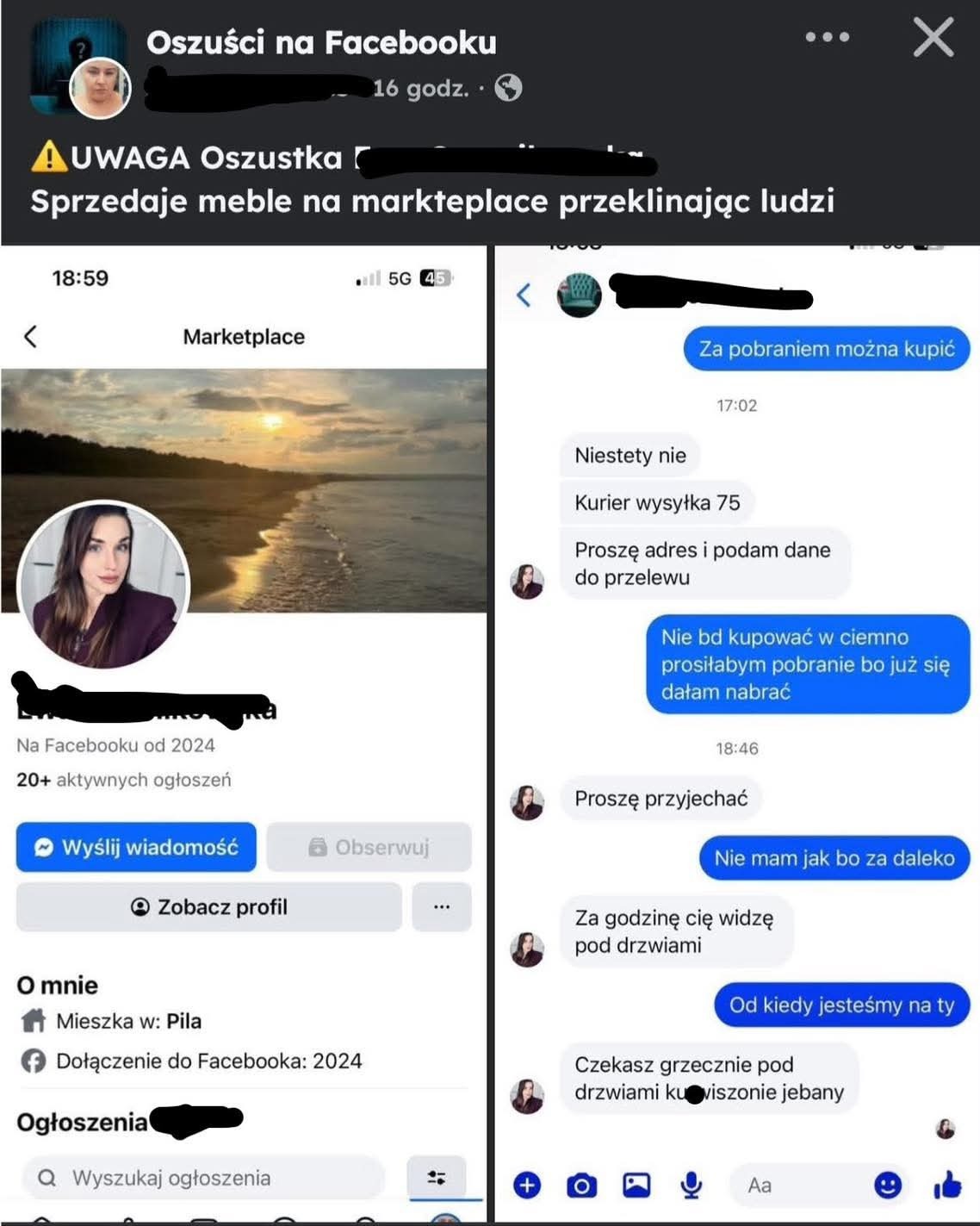
Task: Click the Obserwuj button
Action: tap(369, 847)
